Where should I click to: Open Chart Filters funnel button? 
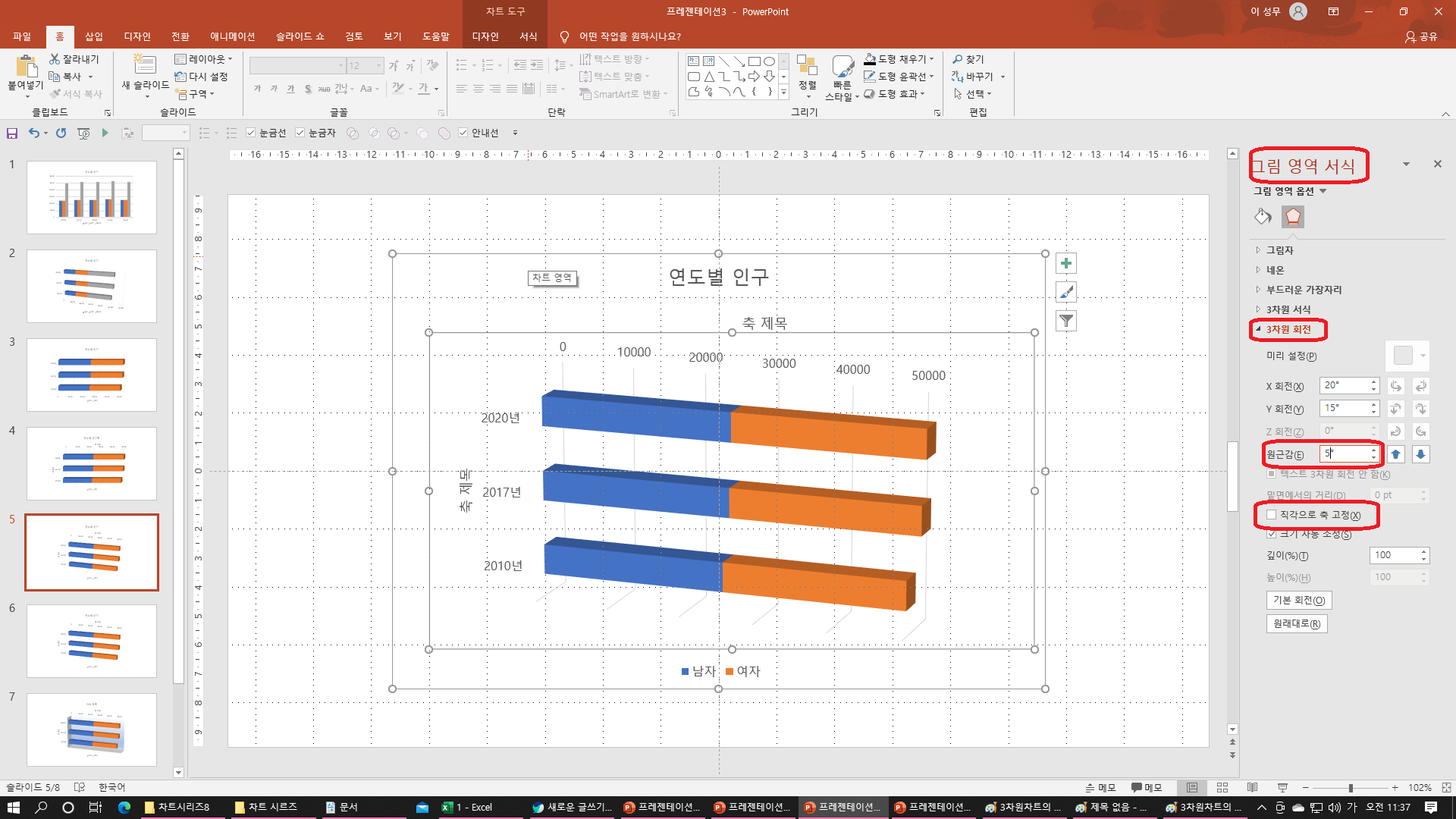(x=1066, y=321)
